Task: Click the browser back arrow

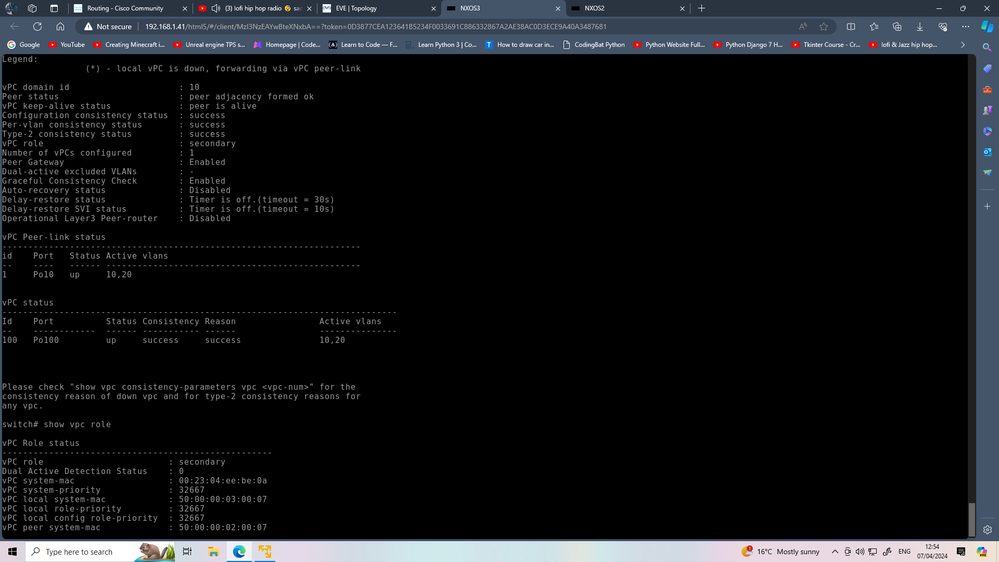Action: (x=15, y=27)
